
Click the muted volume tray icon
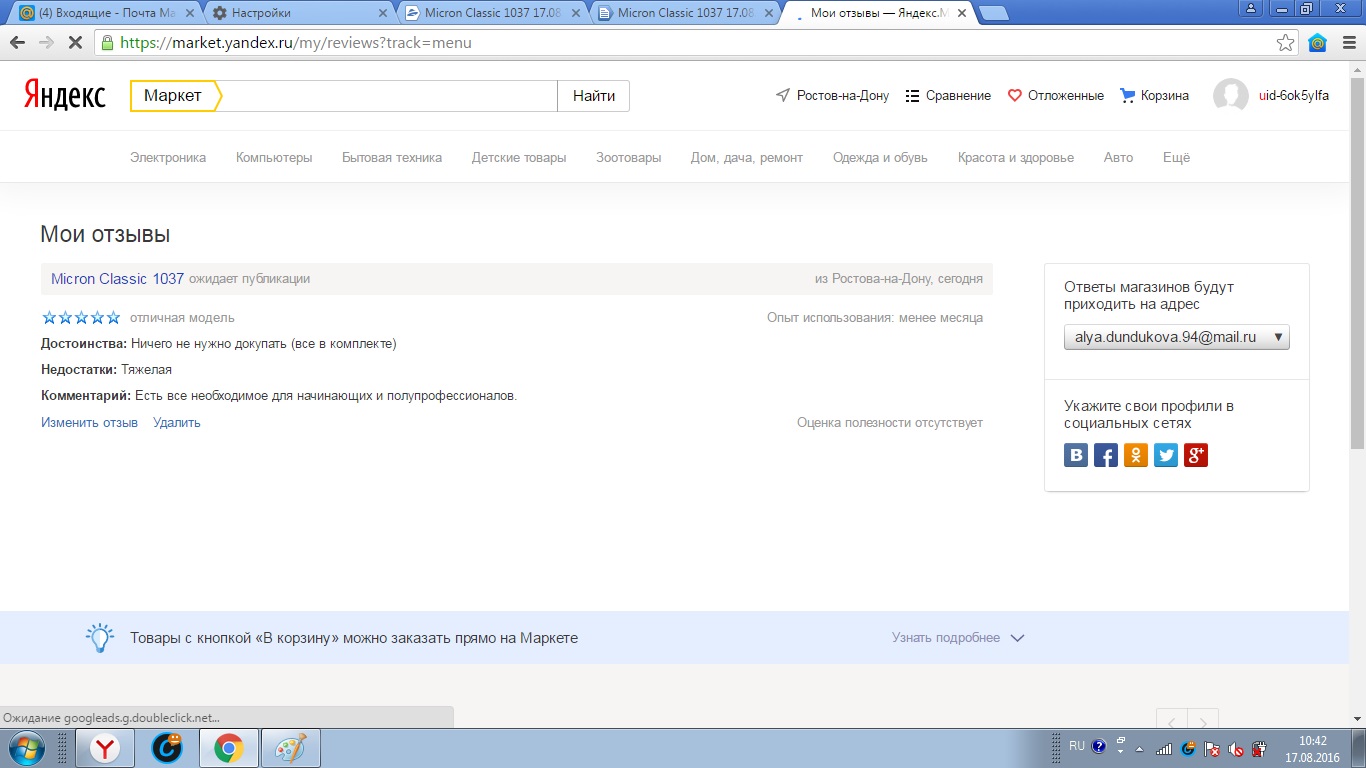point(1236,748)
